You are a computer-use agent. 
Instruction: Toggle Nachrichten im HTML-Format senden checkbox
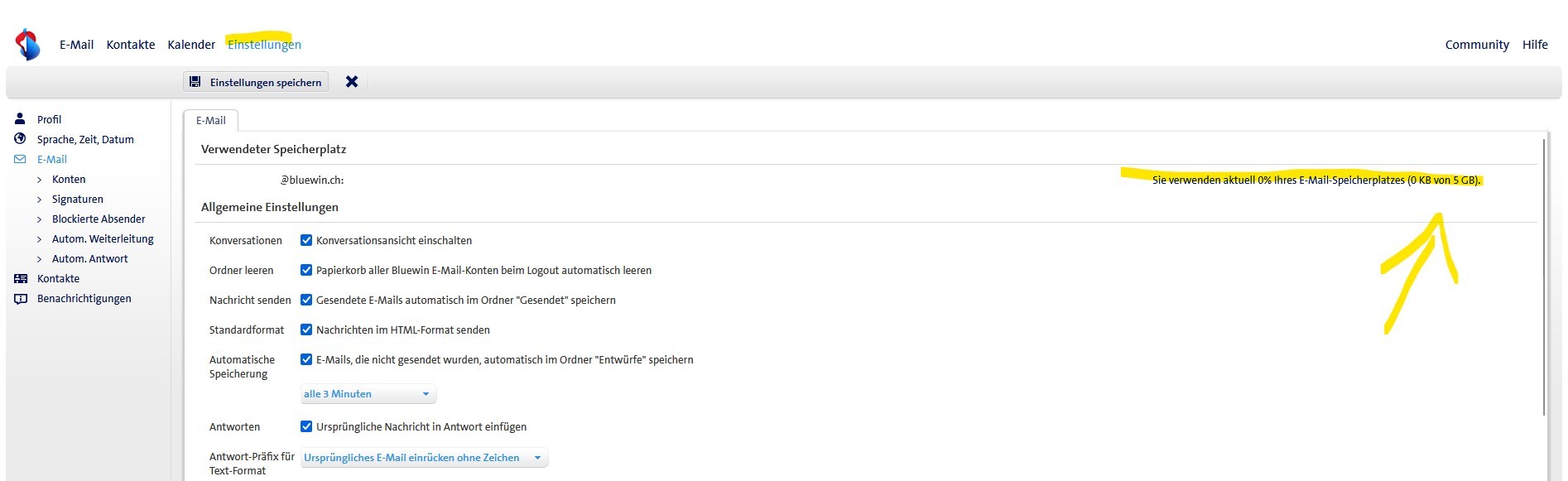pyautogui.click(x=306, y=329)
